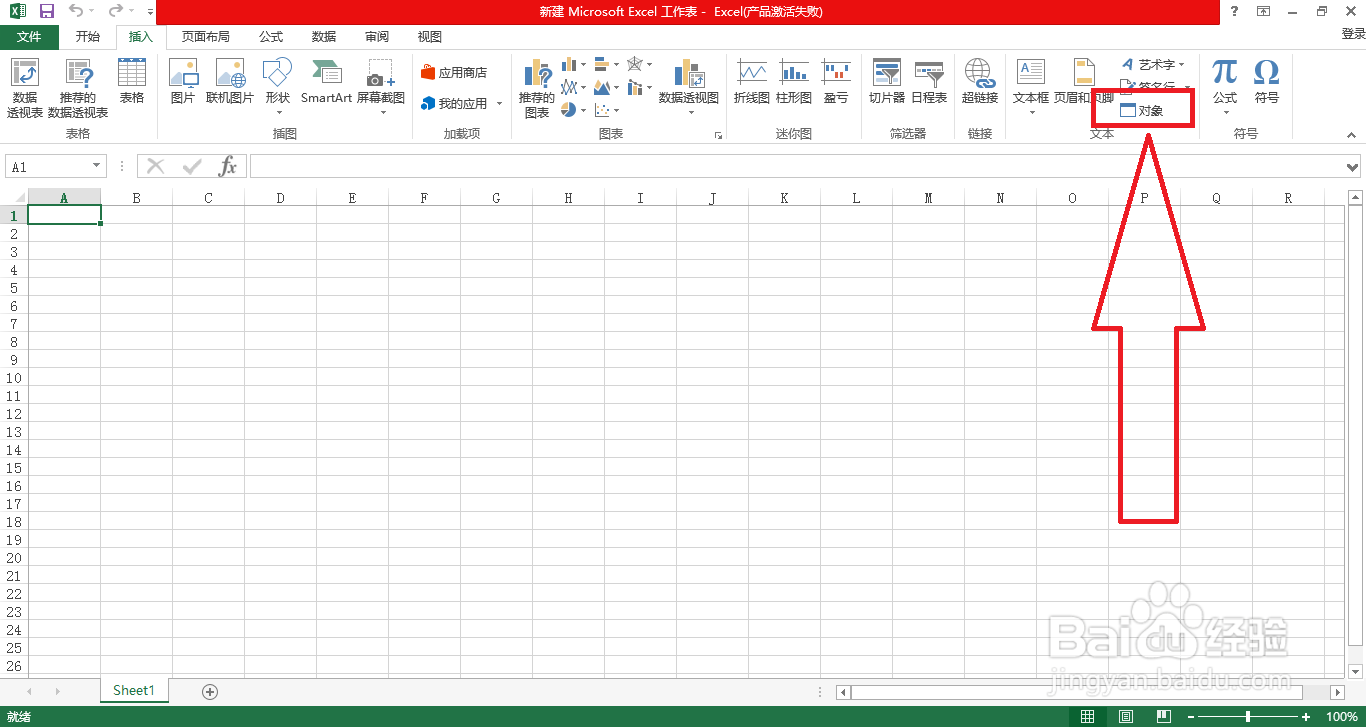Insert an area chart
This screenshot has height=727, width=1366.
pos(606,88)
